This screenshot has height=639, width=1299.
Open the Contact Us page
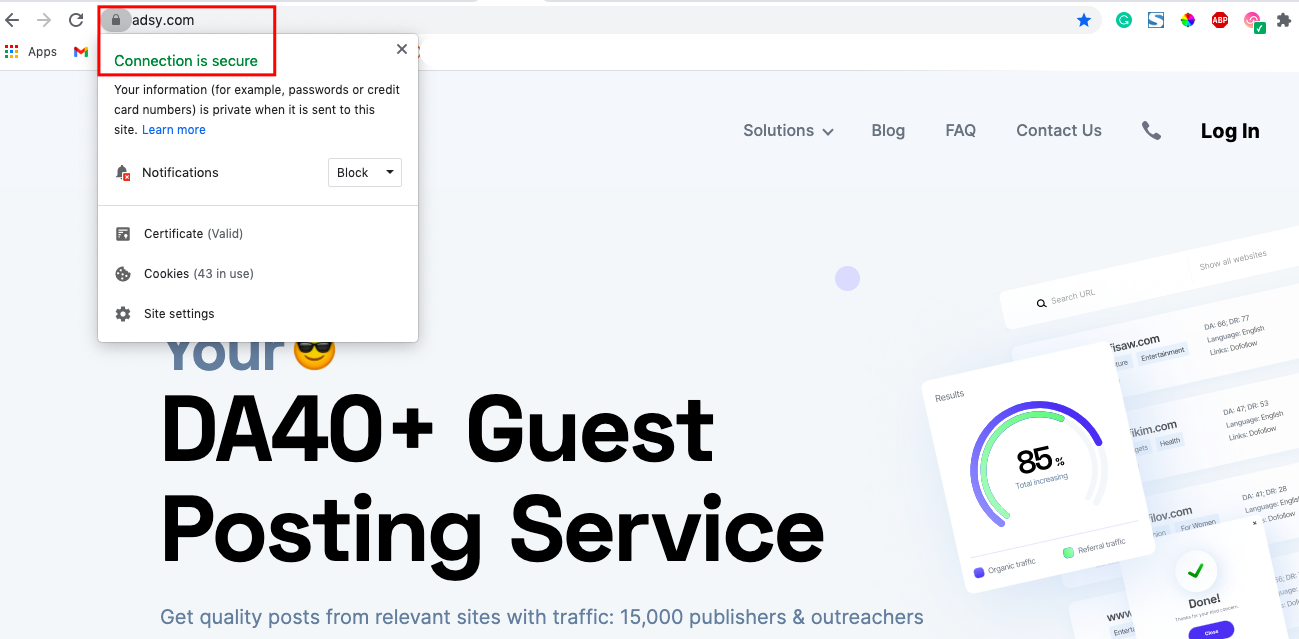click(1059, 131)
